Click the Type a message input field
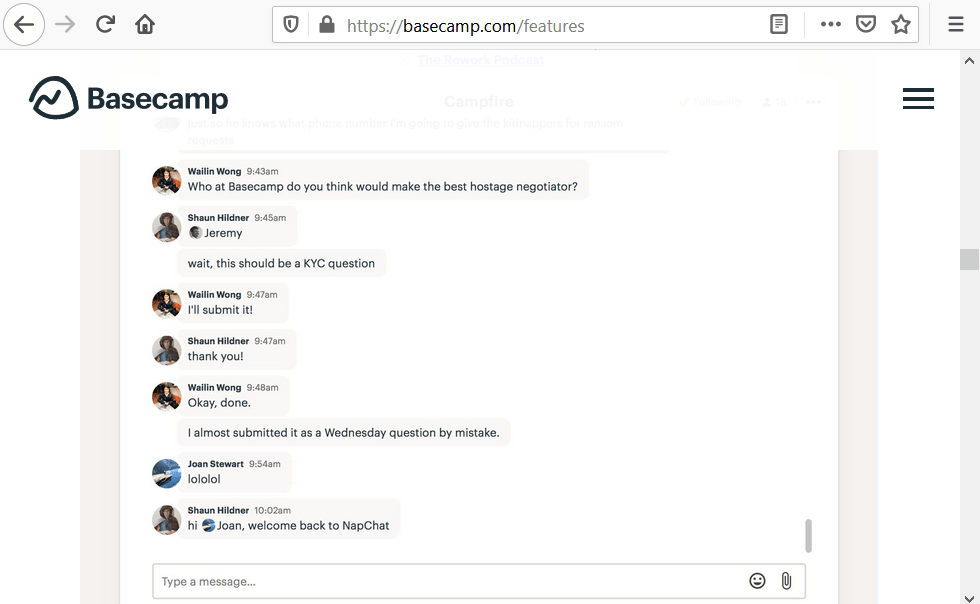 (x=450, y=581)
